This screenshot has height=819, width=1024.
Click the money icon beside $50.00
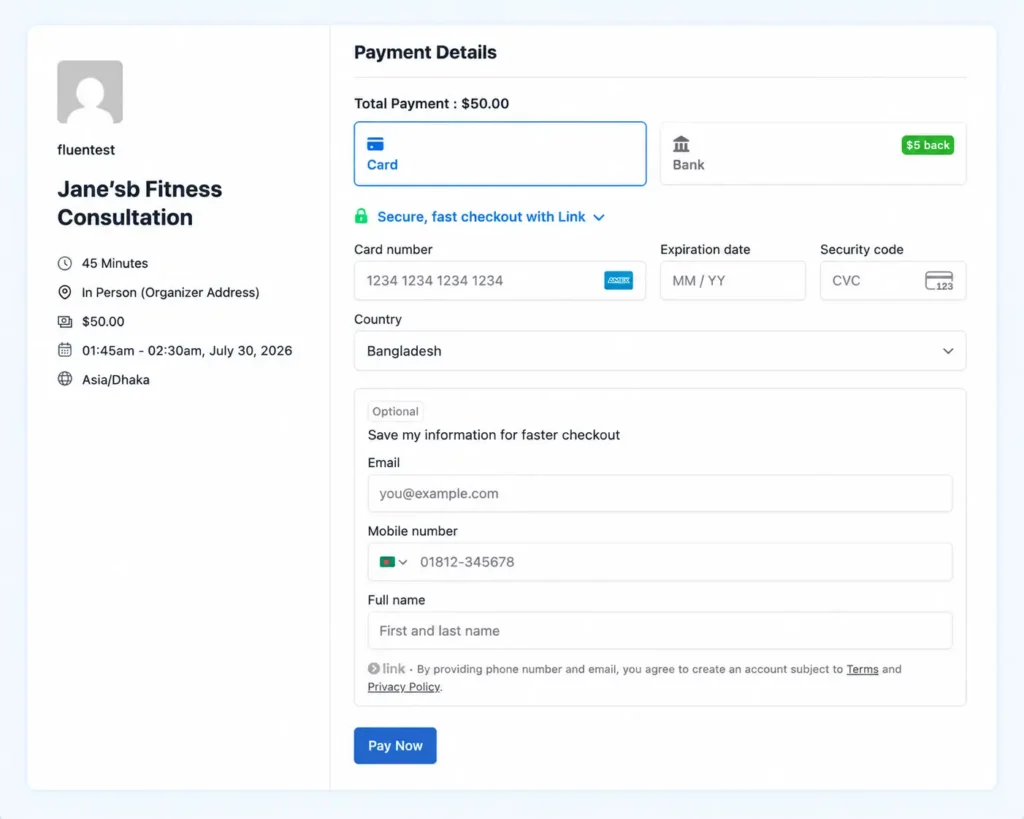(x=65, y=321)
